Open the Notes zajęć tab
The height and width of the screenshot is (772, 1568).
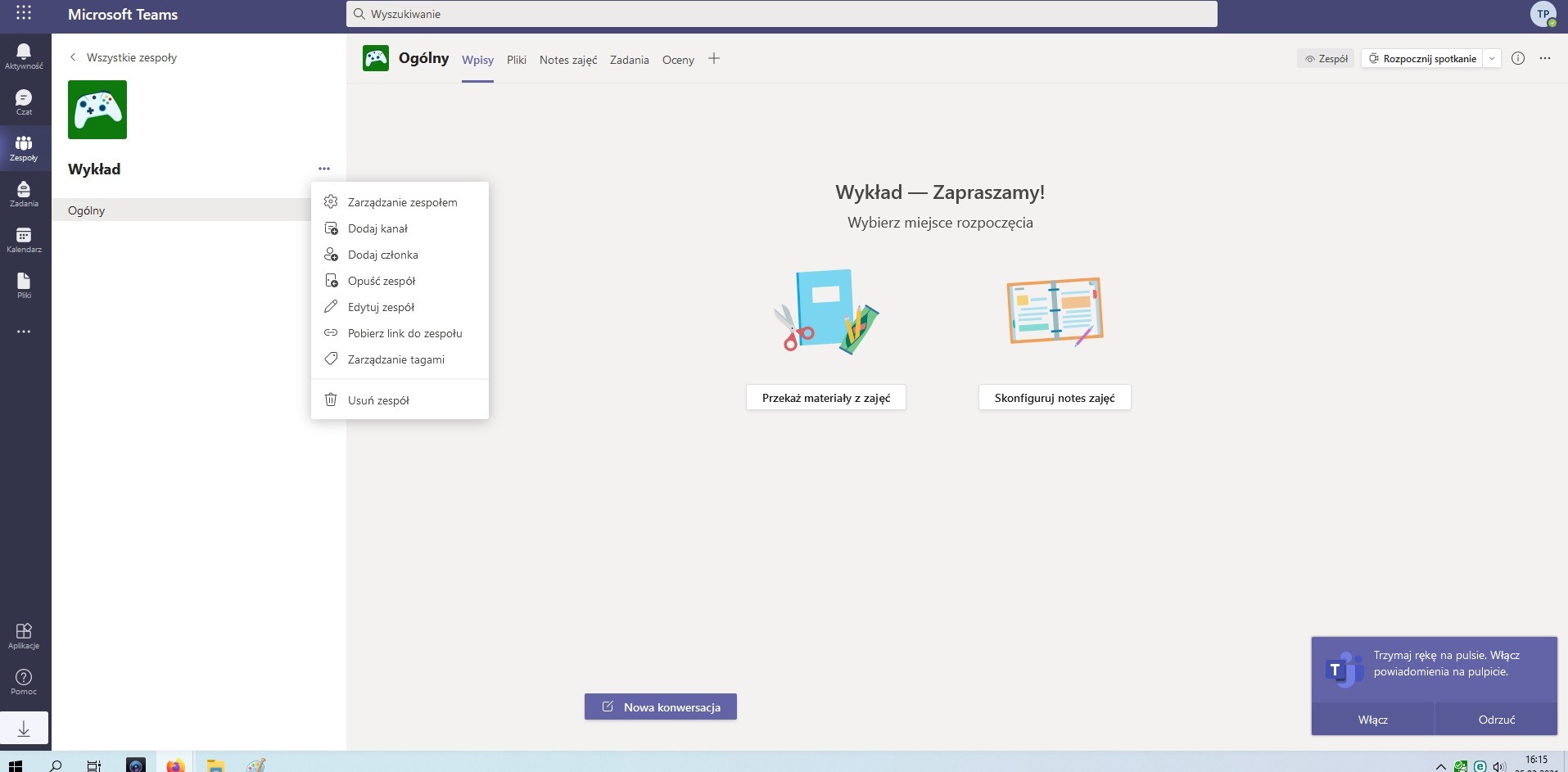tap(568, 60)
